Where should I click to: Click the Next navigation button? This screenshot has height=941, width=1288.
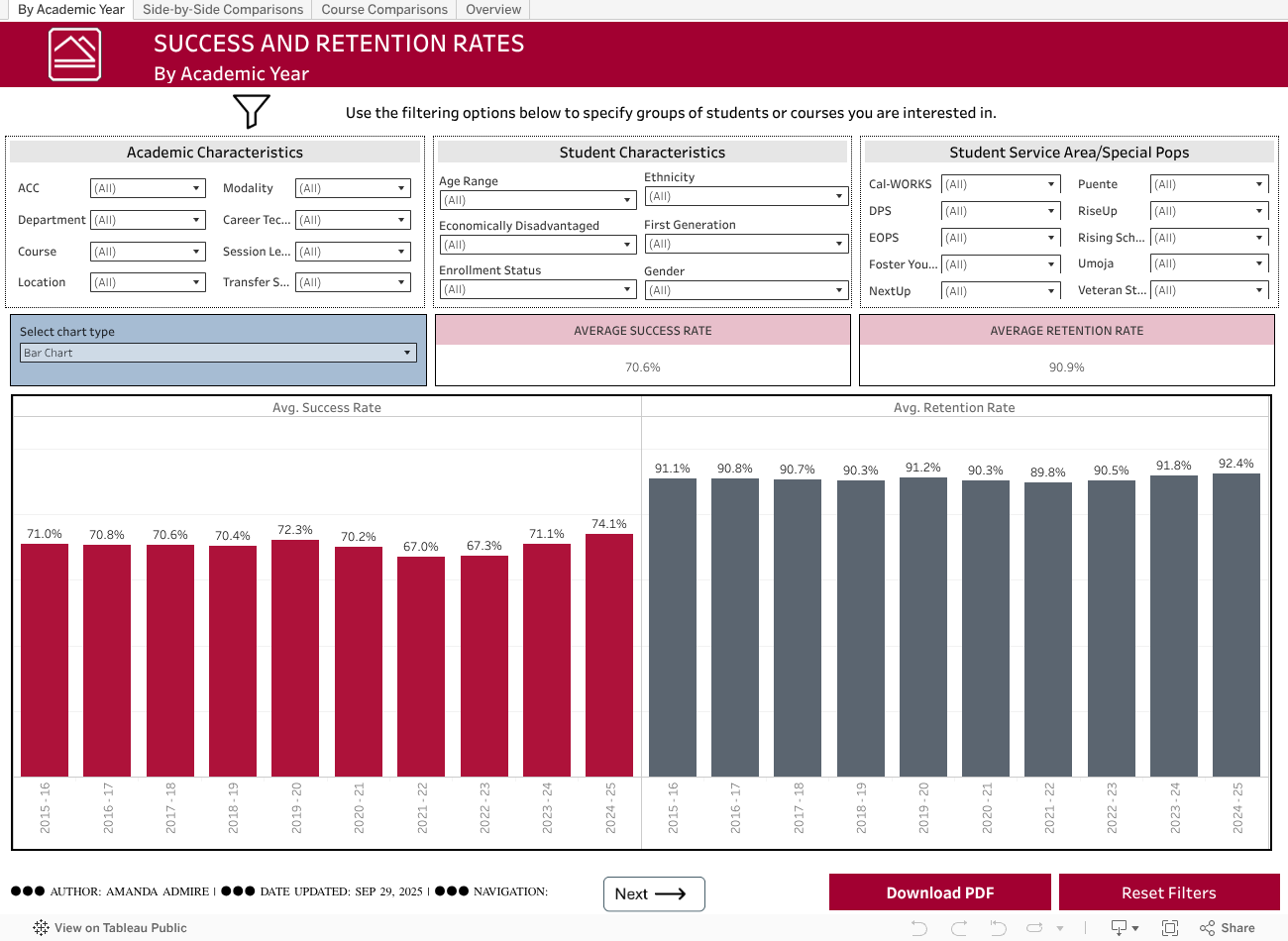coord(654,893)
